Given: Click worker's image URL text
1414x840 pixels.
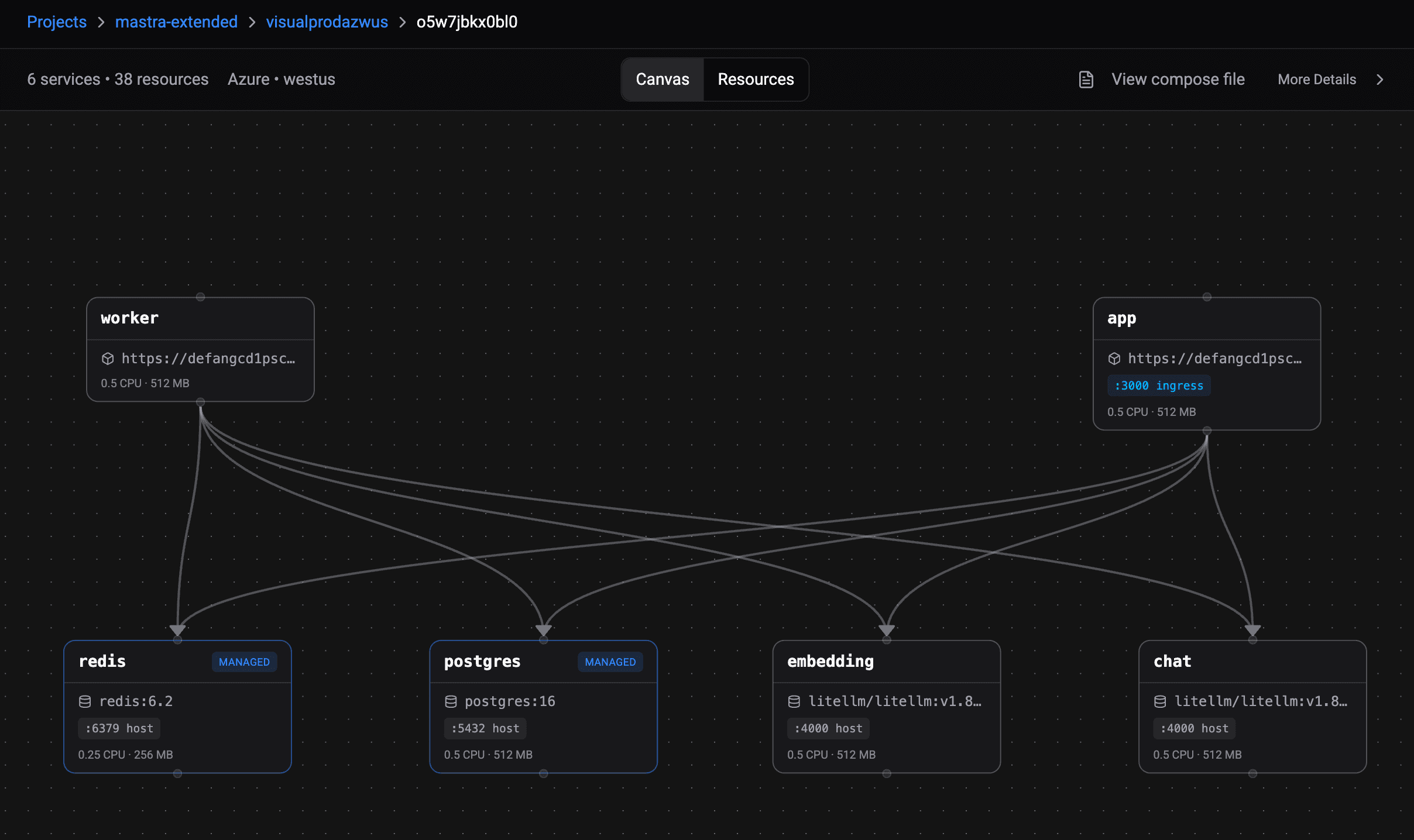Looking at the screenshot, I should [208, 359].
